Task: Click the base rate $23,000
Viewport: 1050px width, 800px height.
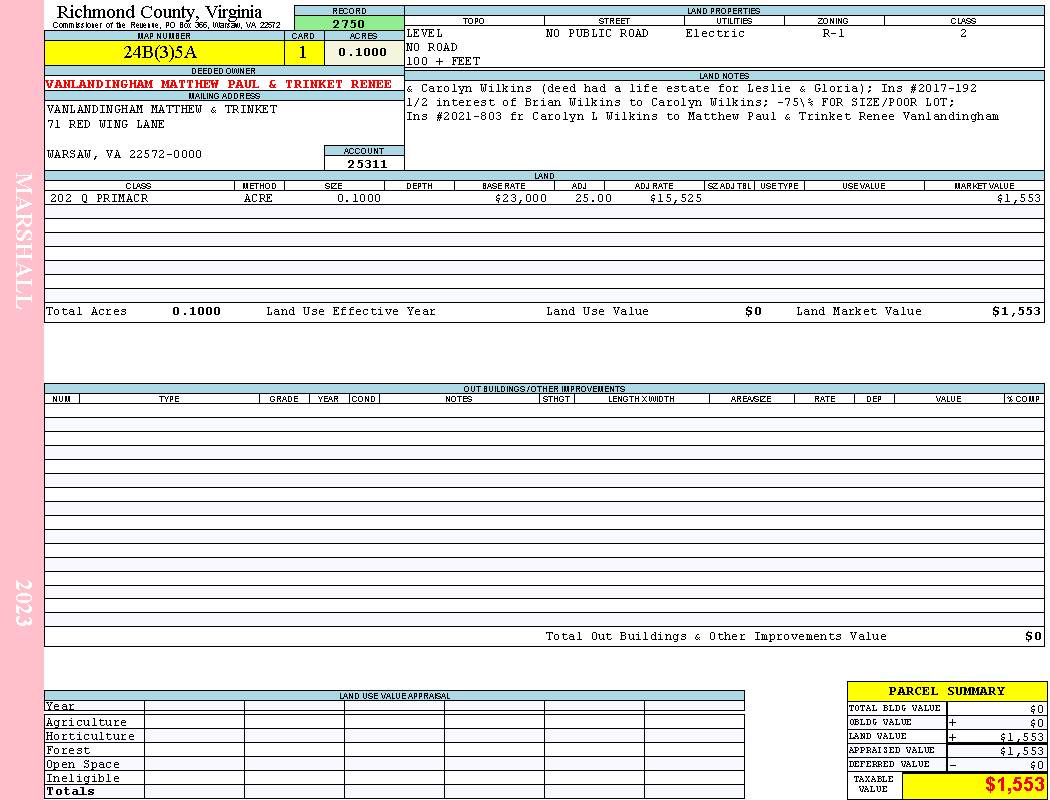Action: coord(520,198)
